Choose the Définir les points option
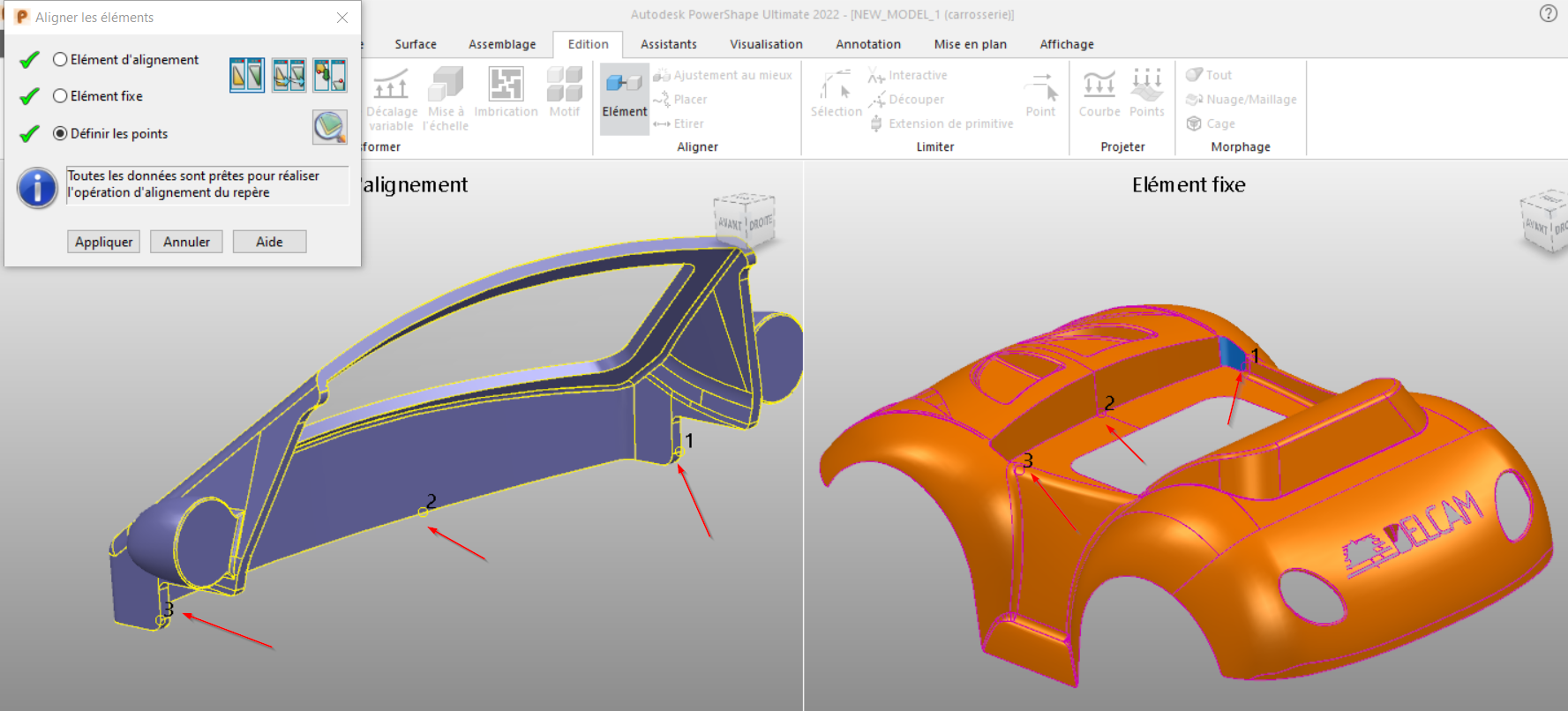Image resolution: width=1568 pixels, height=711 pixels. [x=60, y=134]
